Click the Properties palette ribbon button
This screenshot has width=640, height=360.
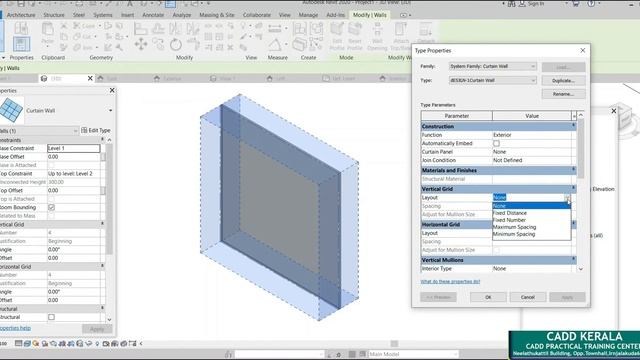click(x=21, y=44)
